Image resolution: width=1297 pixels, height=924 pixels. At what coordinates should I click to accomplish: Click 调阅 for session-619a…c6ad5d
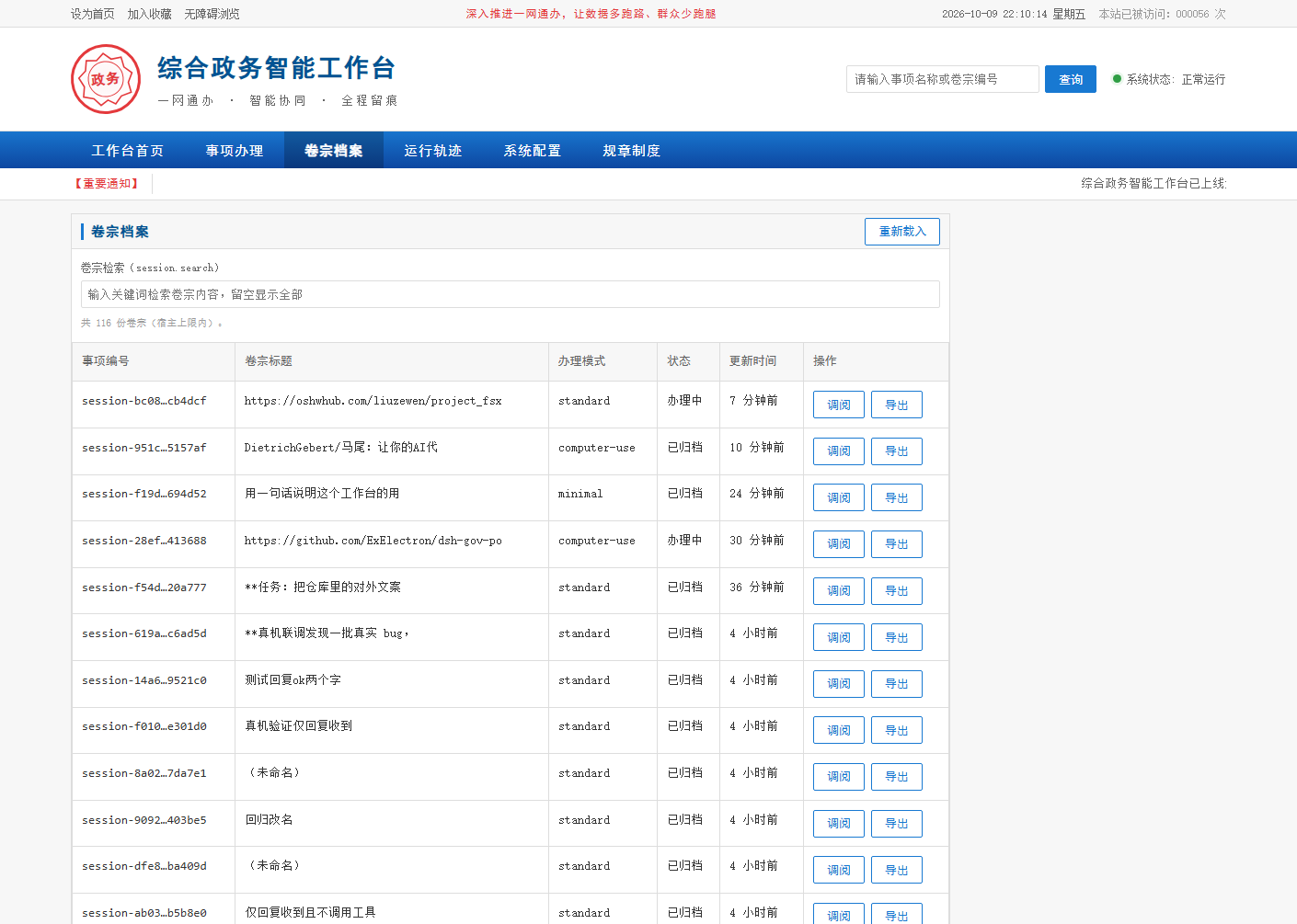coord(839,637)
